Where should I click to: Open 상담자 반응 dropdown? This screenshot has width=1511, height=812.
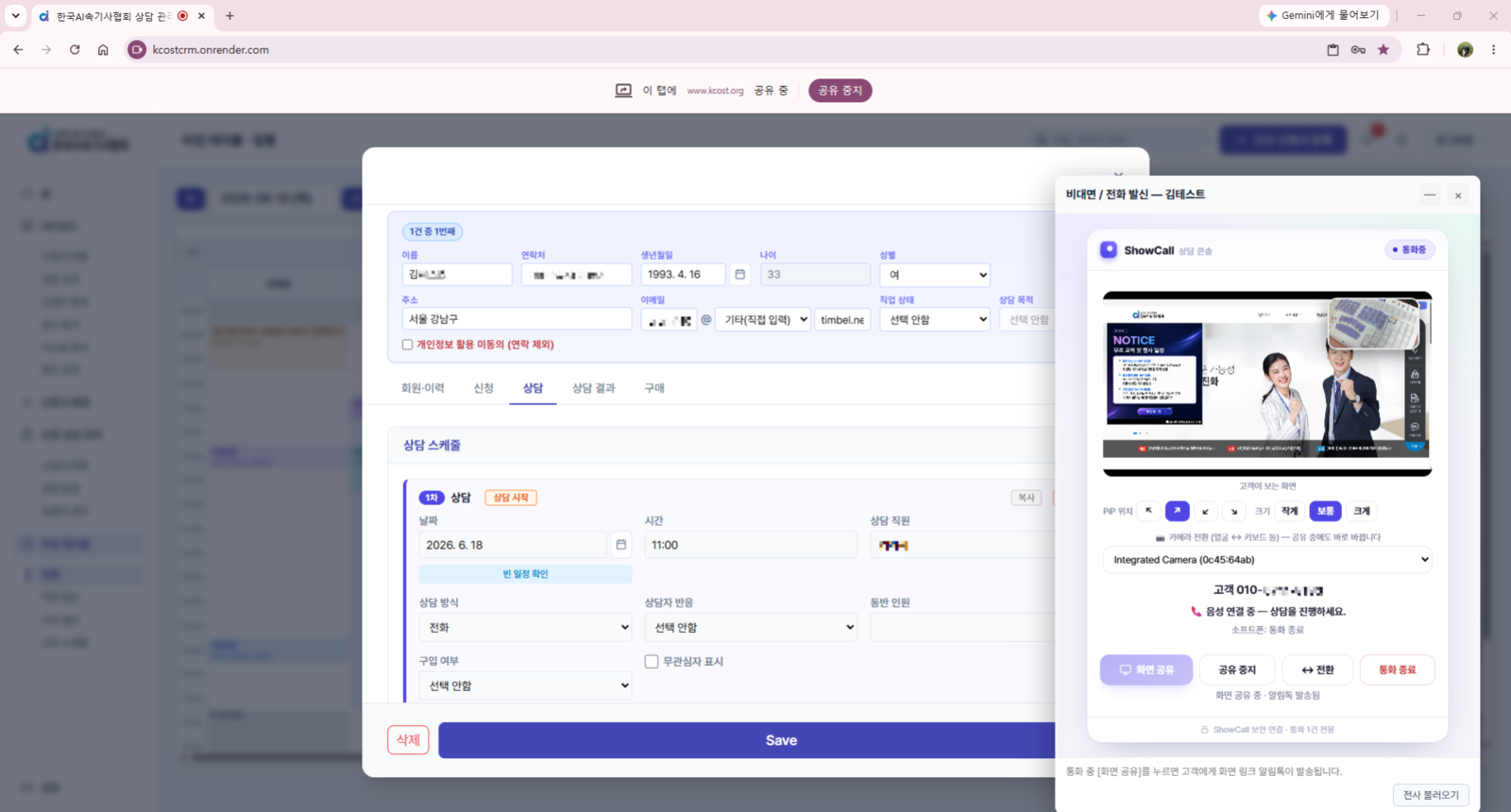pos(751,627)
